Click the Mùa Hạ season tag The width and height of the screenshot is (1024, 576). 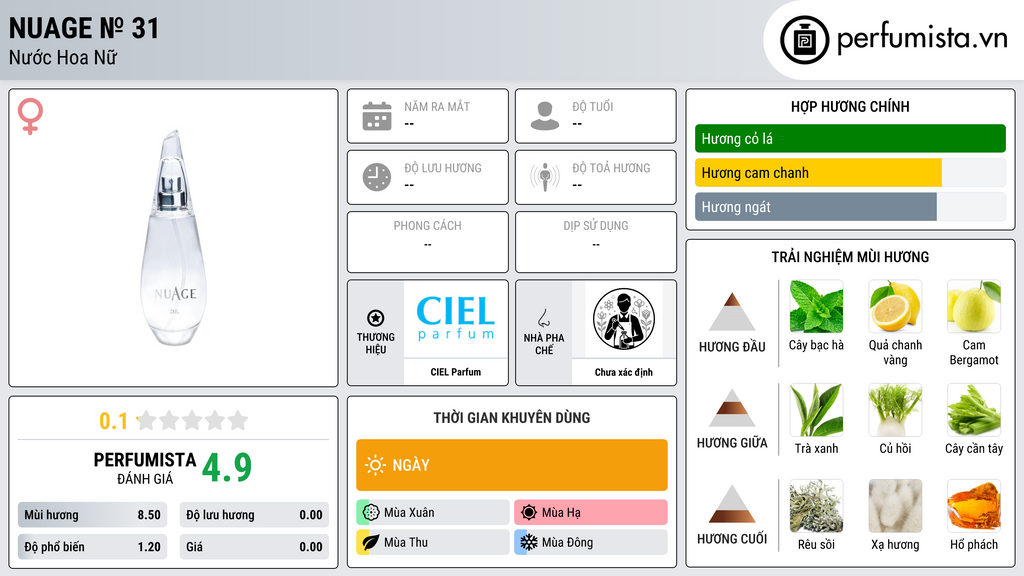pos(590,512)
